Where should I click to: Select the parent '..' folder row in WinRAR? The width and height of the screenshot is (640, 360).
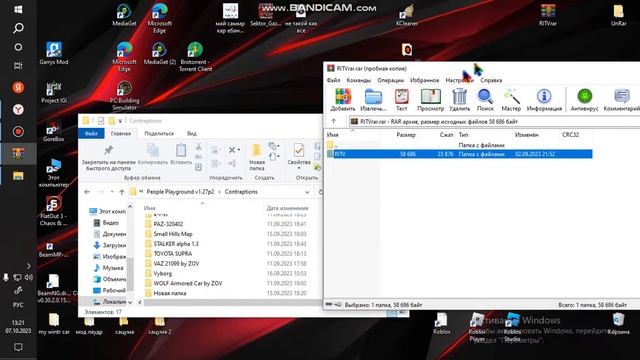coord(459,145)
